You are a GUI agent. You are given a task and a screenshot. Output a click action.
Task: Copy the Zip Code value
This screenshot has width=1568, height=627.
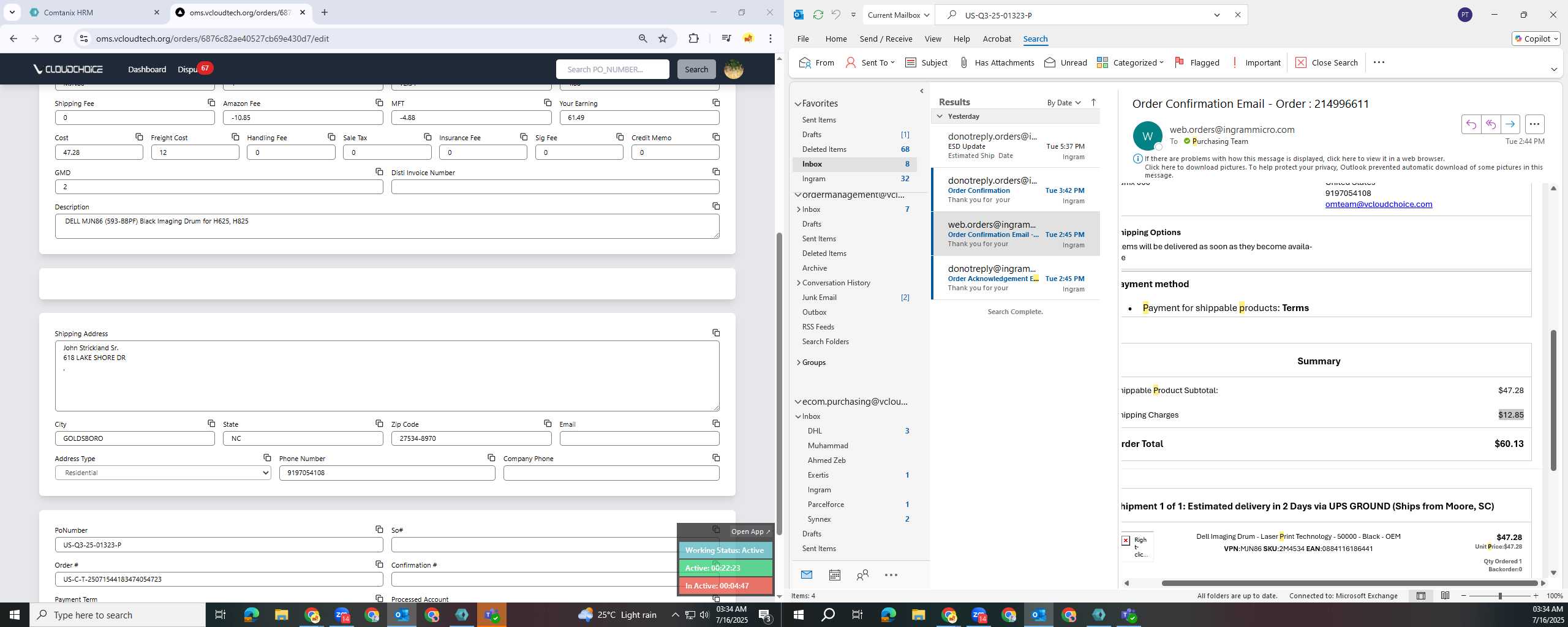point(548,423)
